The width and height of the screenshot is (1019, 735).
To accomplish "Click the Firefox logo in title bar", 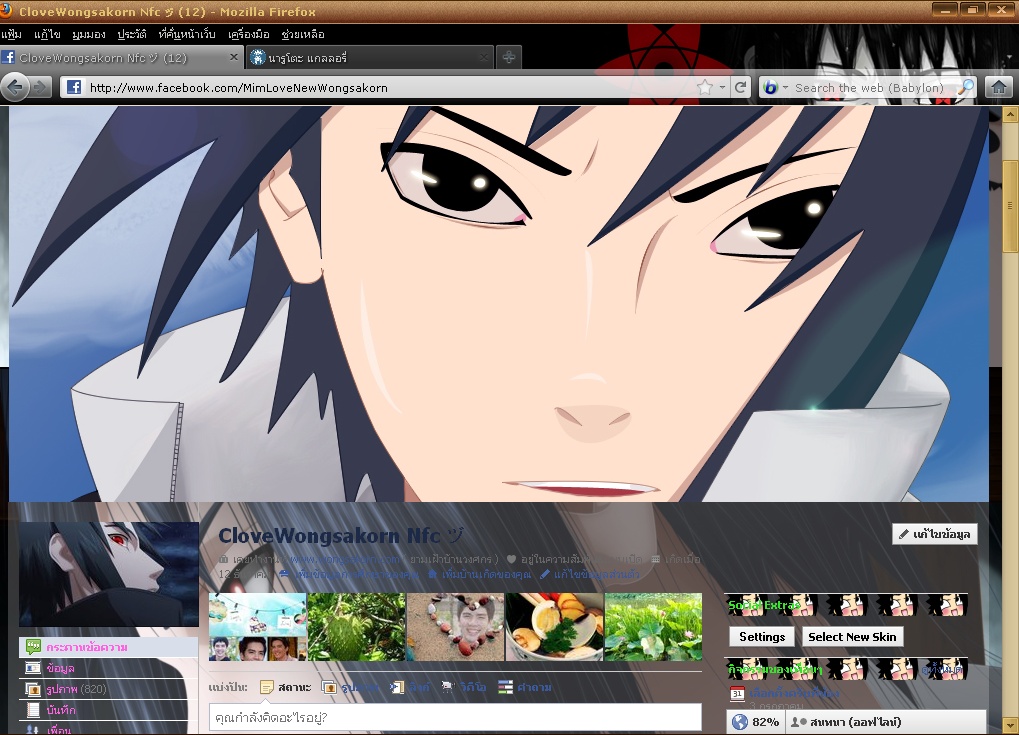I will coord(5,10).
